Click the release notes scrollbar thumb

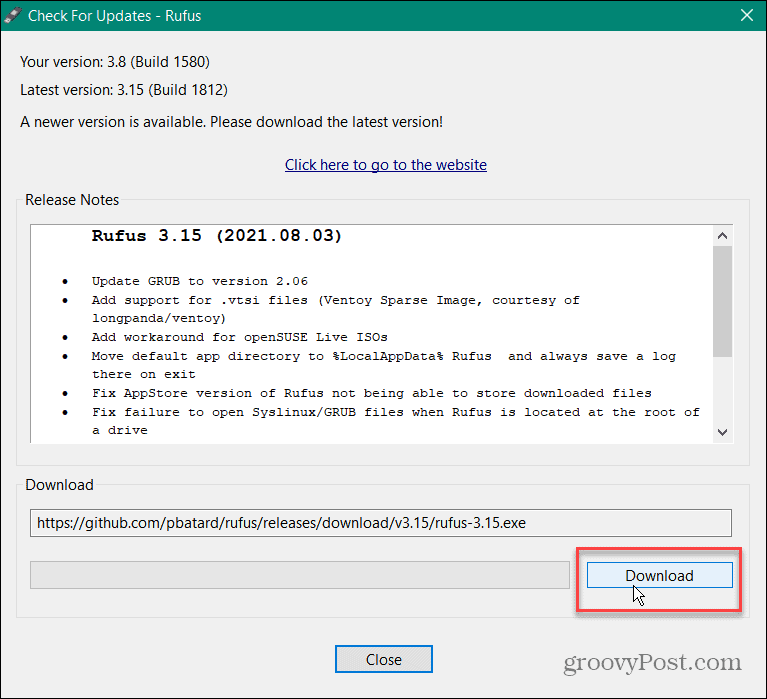click(722, 301)
